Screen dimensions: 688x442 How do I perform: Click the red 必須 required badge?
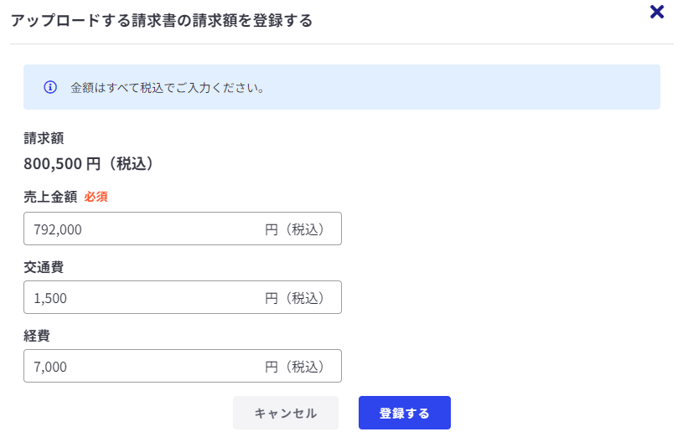coord(96,197)
